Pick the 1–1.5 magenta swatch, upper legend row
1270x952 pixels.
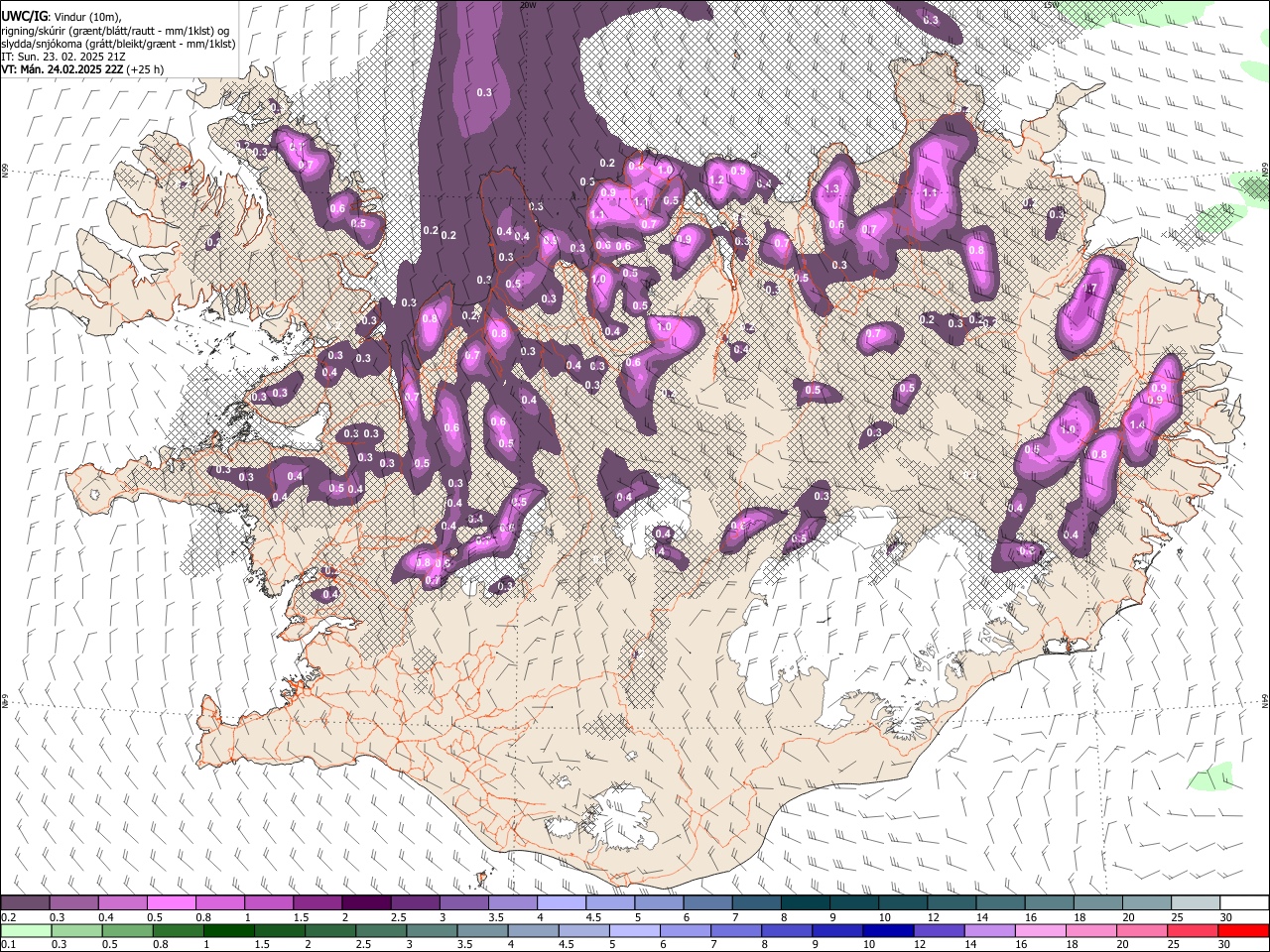click(269, 903)
